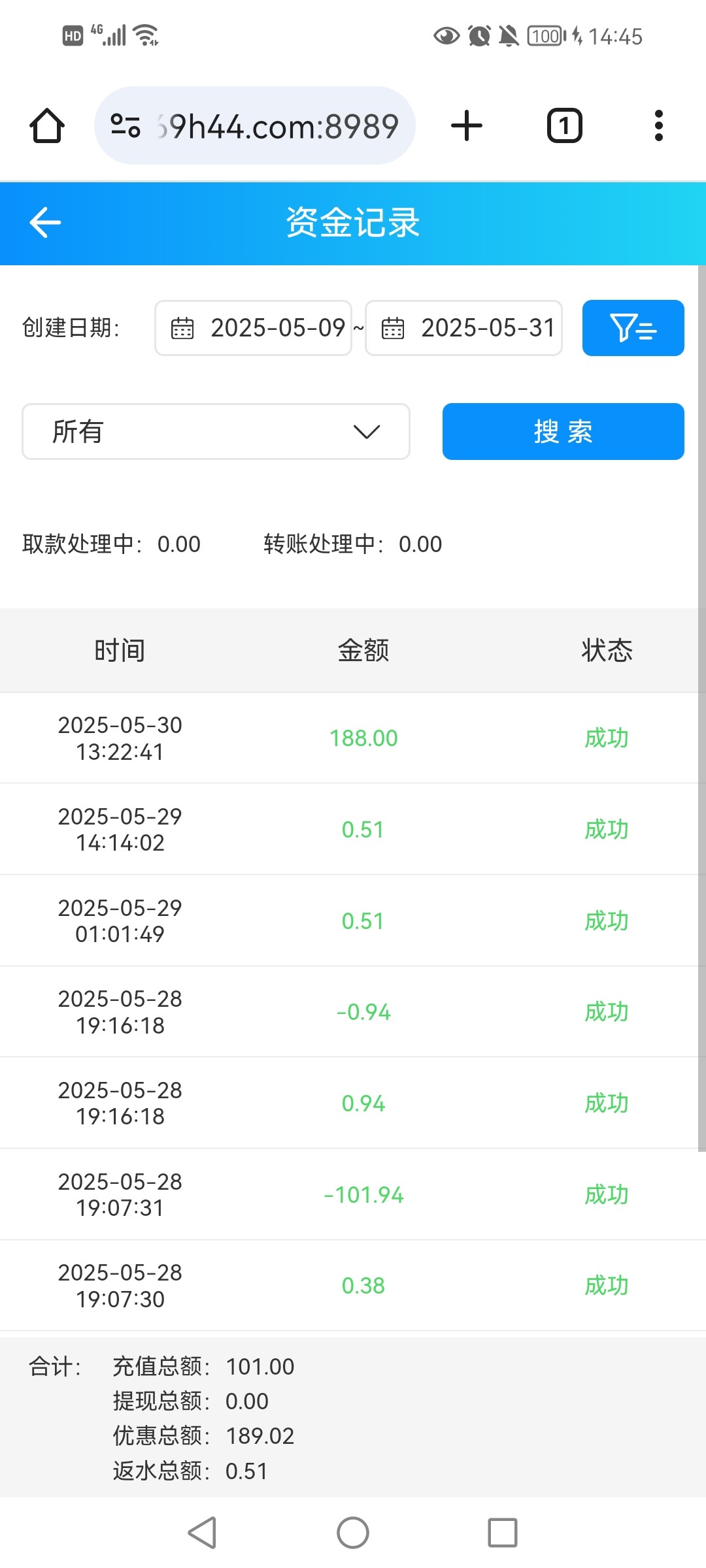Click the 搜索 search button
706x1568 pixels.
pos(563,431)
